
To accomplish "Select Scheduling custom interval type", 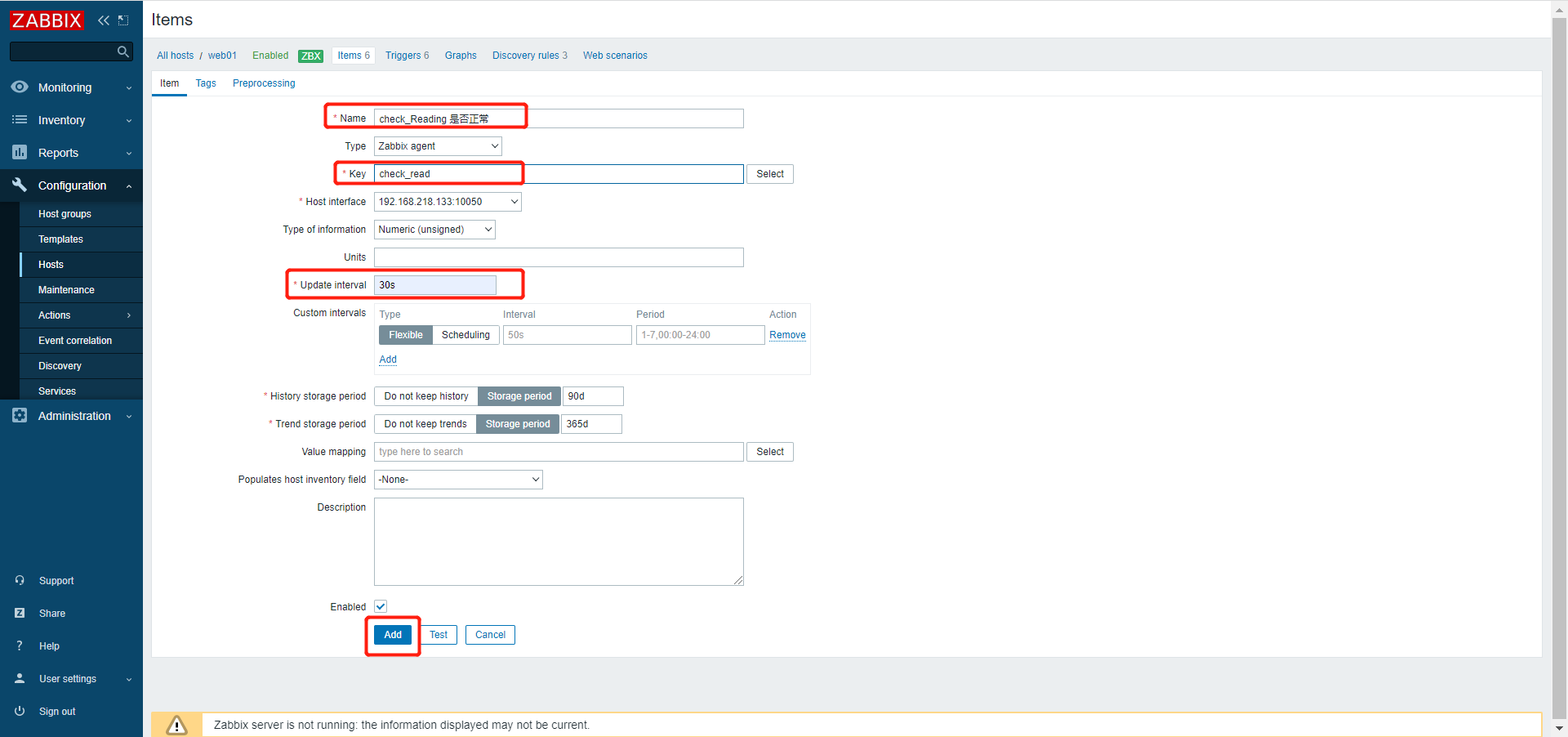I will 465,335.
